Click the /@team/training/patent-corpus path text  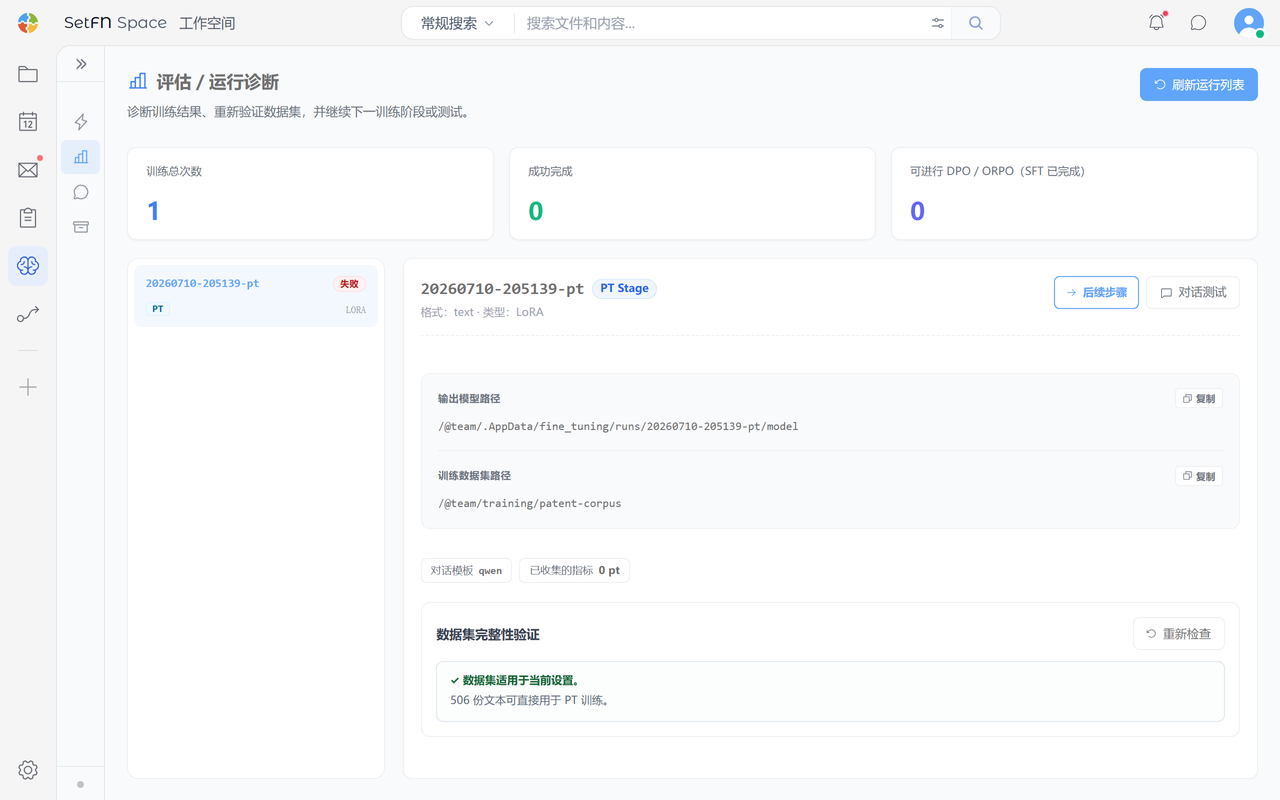tap(530, 503)
